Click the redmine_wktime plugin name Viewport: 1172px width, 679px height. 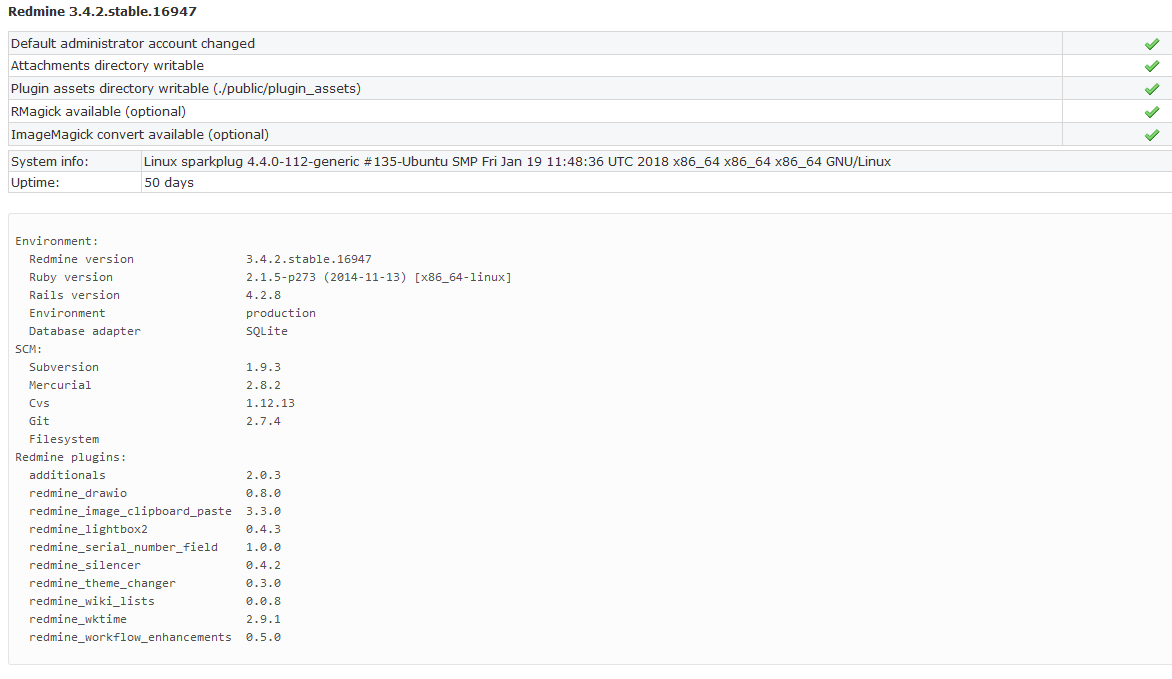(x=78, y=618)
